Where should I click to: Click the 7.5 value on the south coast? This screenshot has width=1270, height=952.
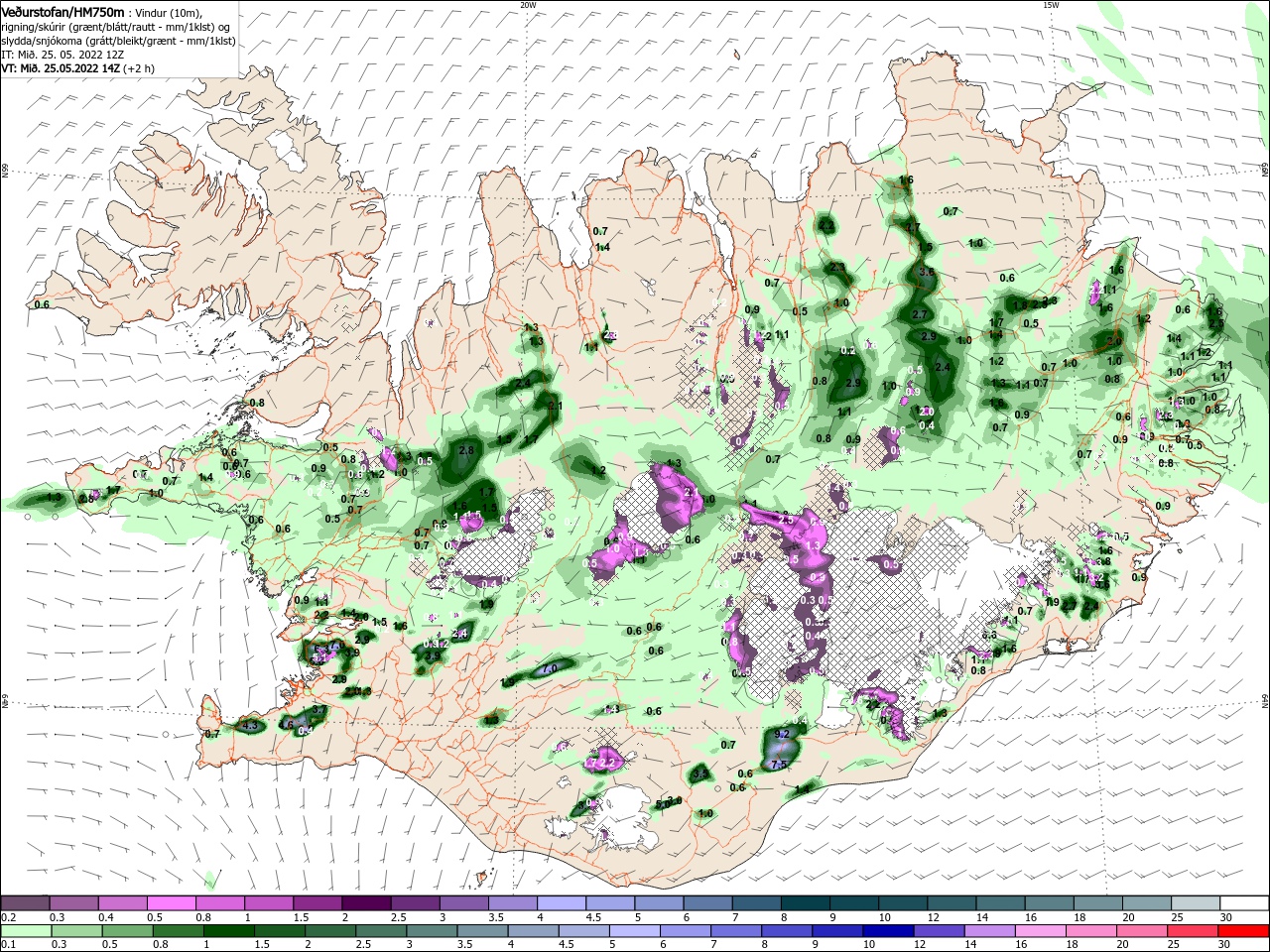[779, 765]
